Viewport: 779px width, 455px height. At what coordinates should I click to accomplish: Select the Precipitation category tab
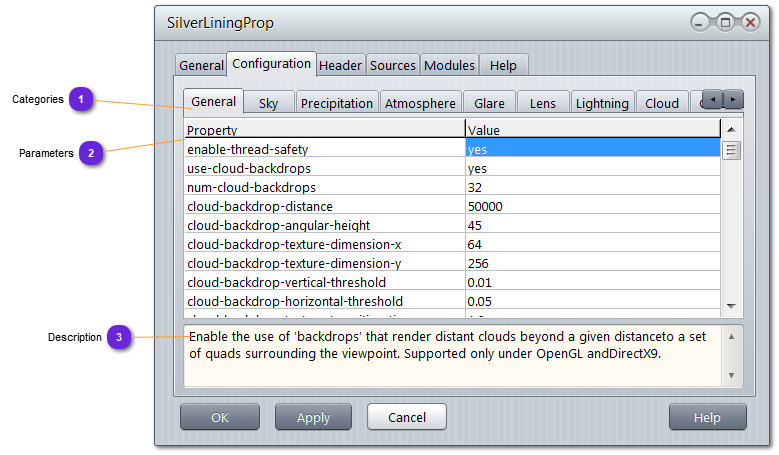(x=337, y=103)
